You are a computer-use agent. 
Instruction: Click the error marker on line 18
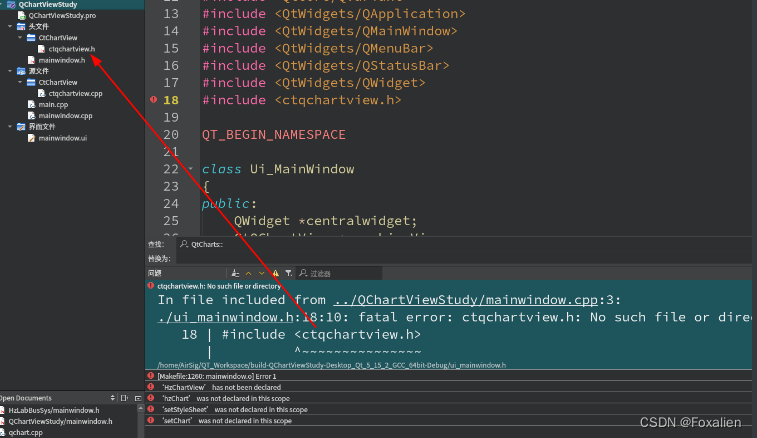[153, 100]
